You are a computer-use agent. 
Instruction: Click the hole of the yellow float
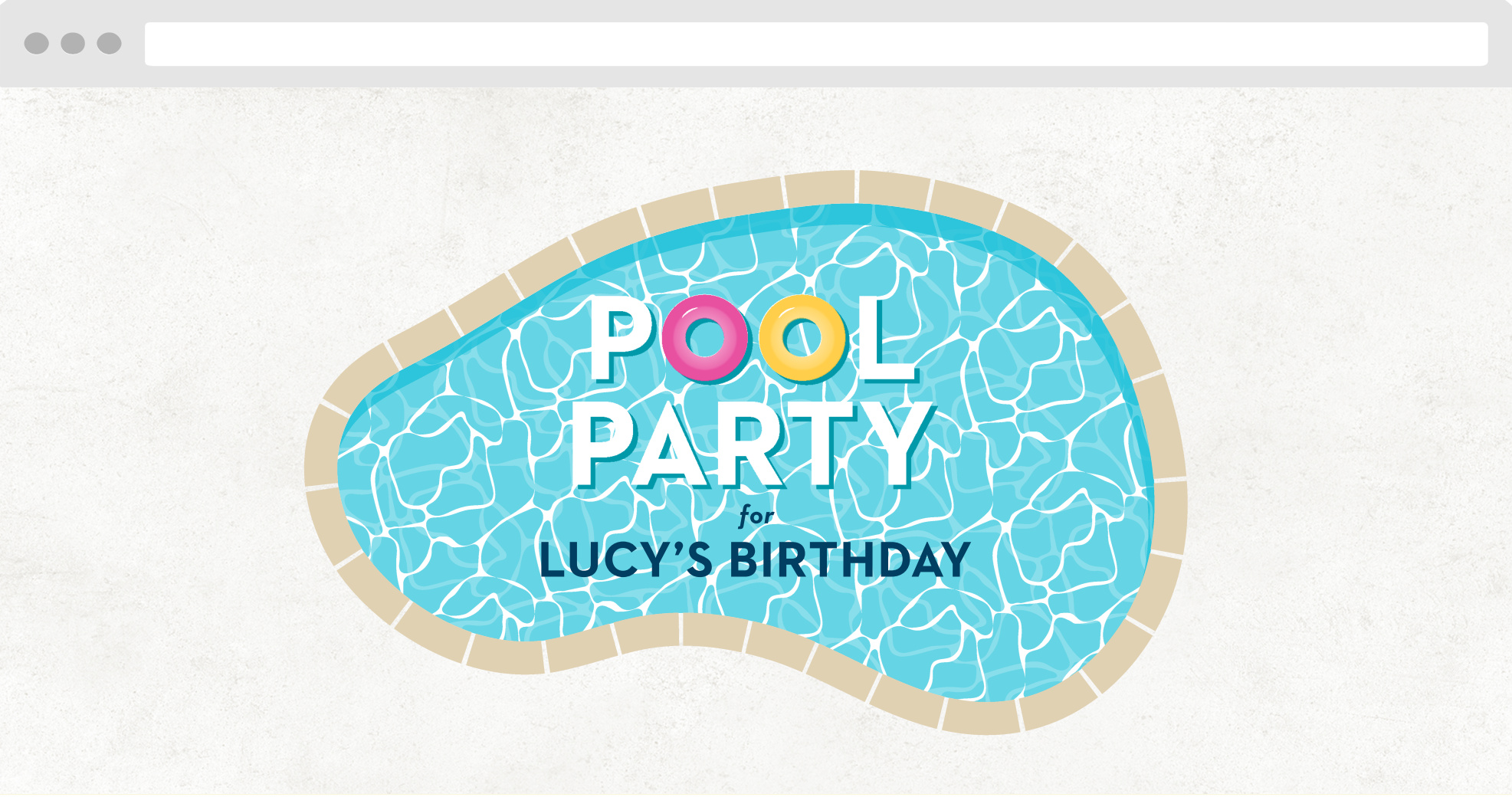[802, 337]
